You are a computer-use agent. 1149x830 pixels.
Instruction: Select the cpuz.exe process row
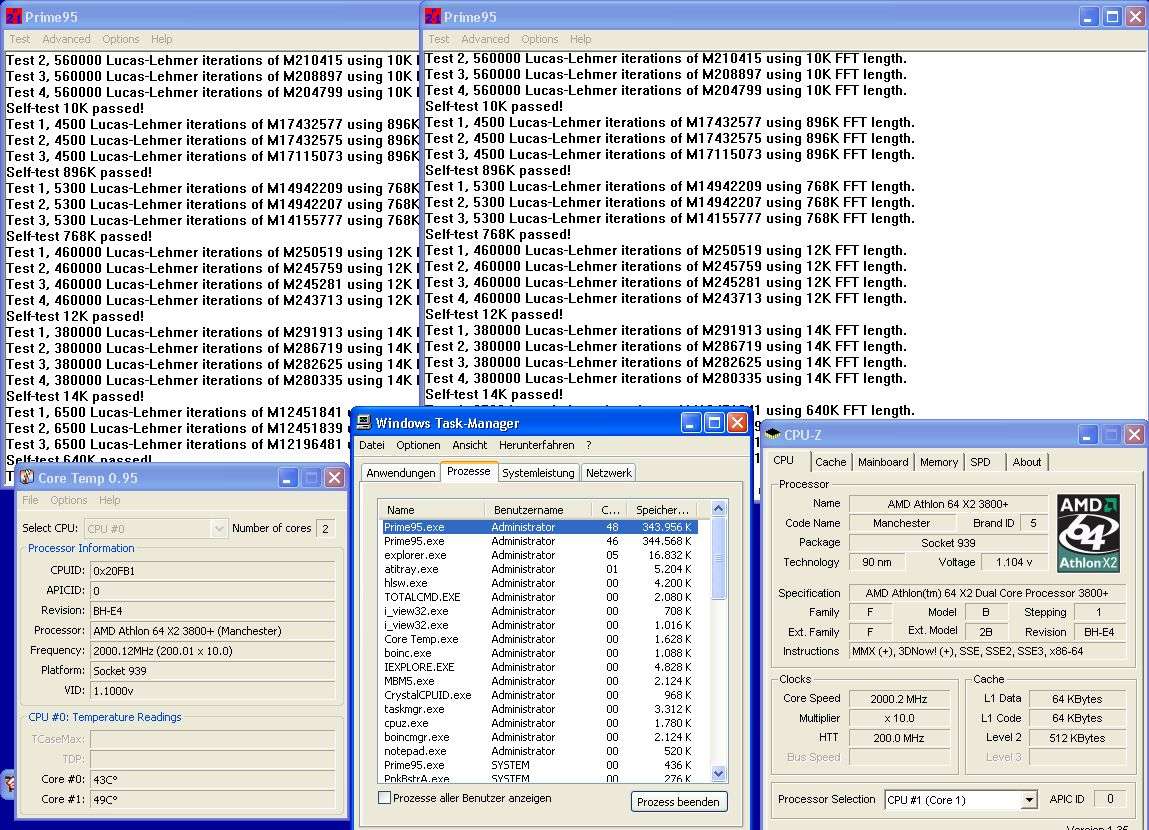click(539, 722)
